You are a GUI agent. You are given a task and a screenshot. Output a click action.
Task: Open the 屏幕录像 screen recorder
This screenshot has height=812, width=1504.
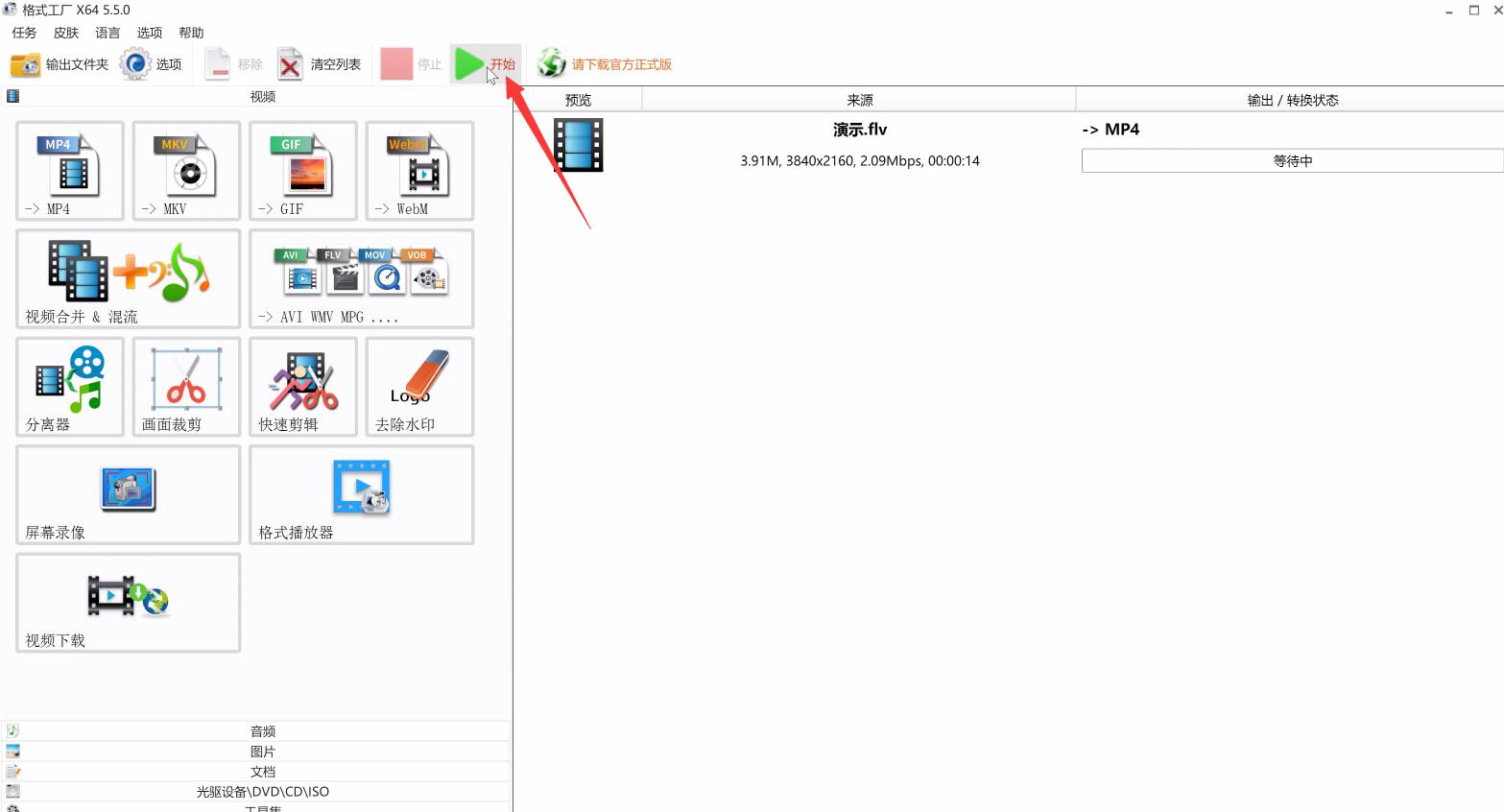[128, 494]
